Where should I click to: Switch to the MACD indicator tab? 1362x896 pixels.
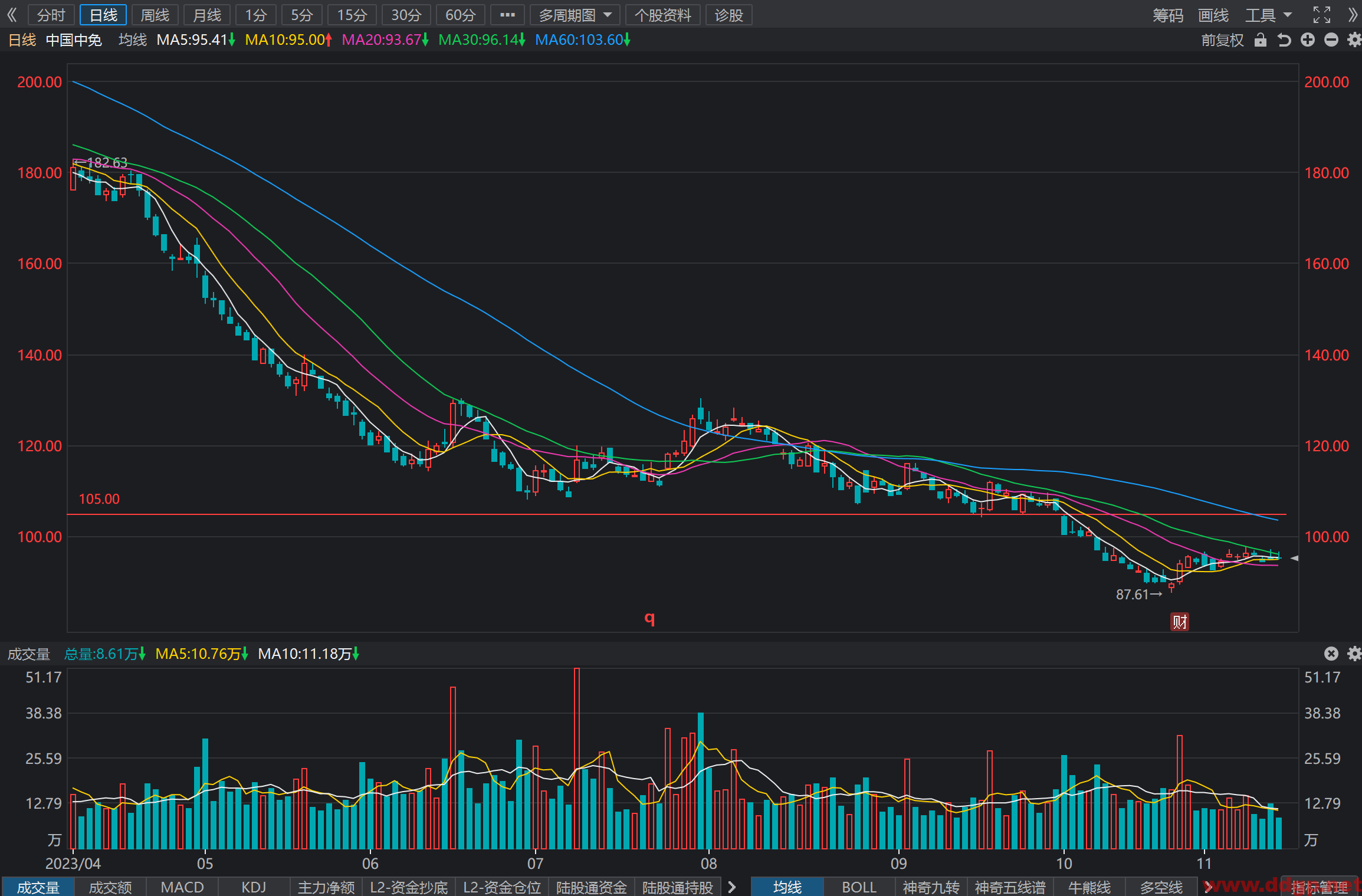tap(182, 887)
